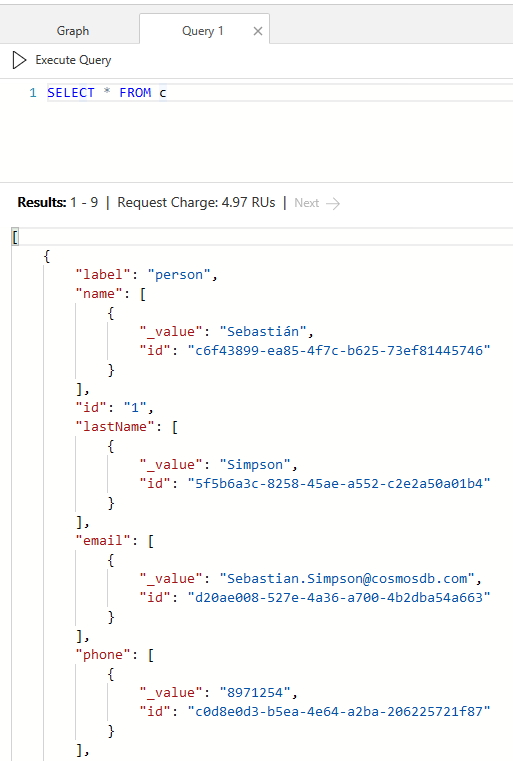The height and width of the screenshot is (761, 513).
Task: Select the "person" value
Action: click(x=179, y=275)
